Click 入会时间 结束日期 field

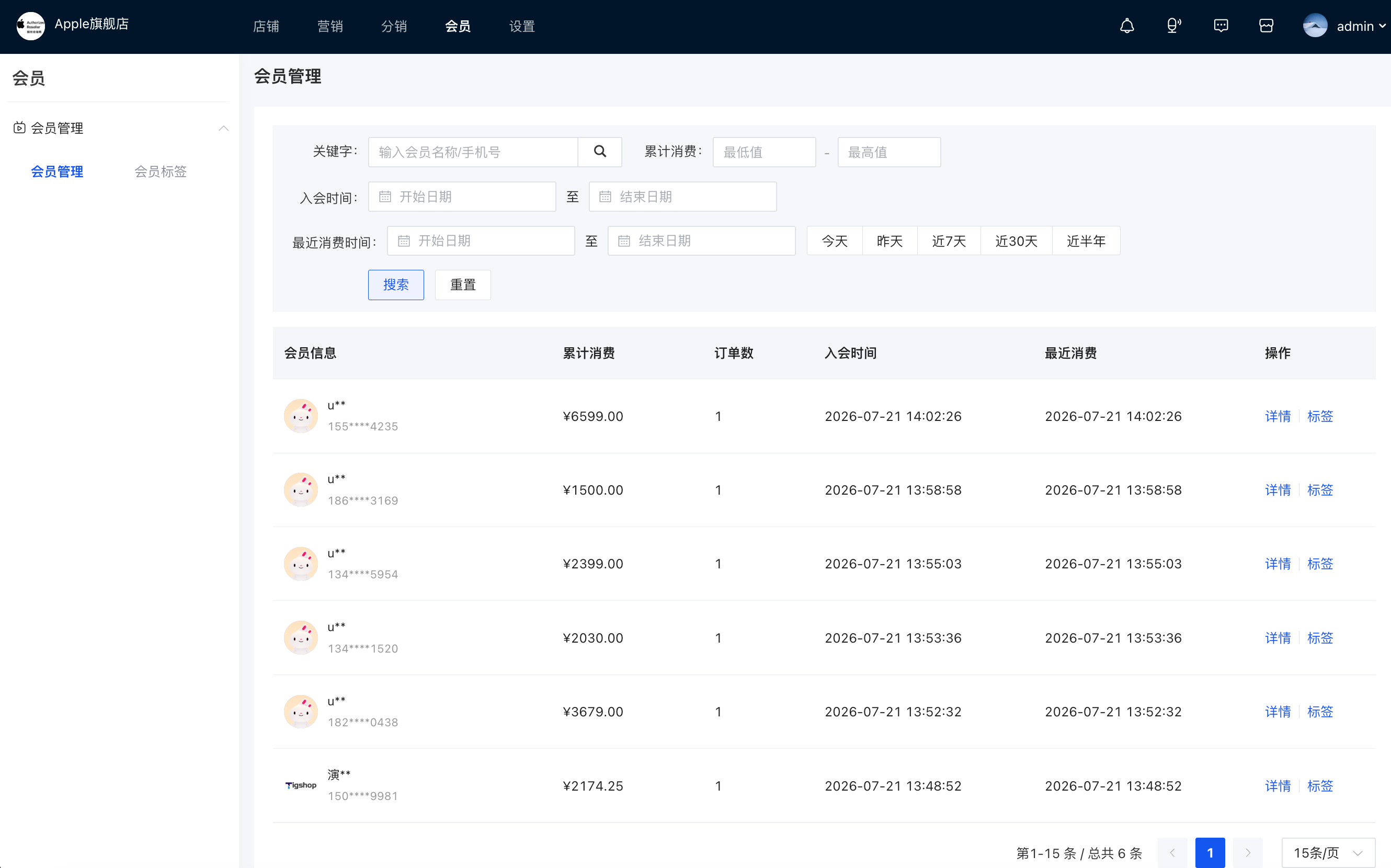click(x=682, y=197)
